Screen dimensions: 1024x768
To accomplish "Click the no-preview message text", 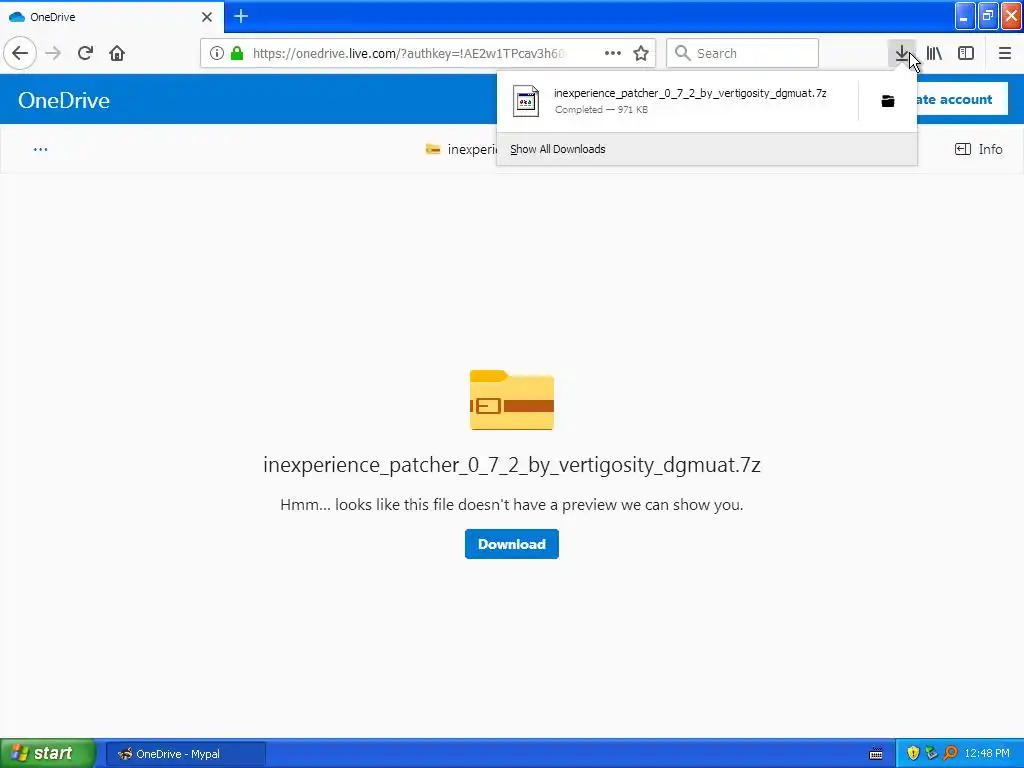I will point(512,505).
